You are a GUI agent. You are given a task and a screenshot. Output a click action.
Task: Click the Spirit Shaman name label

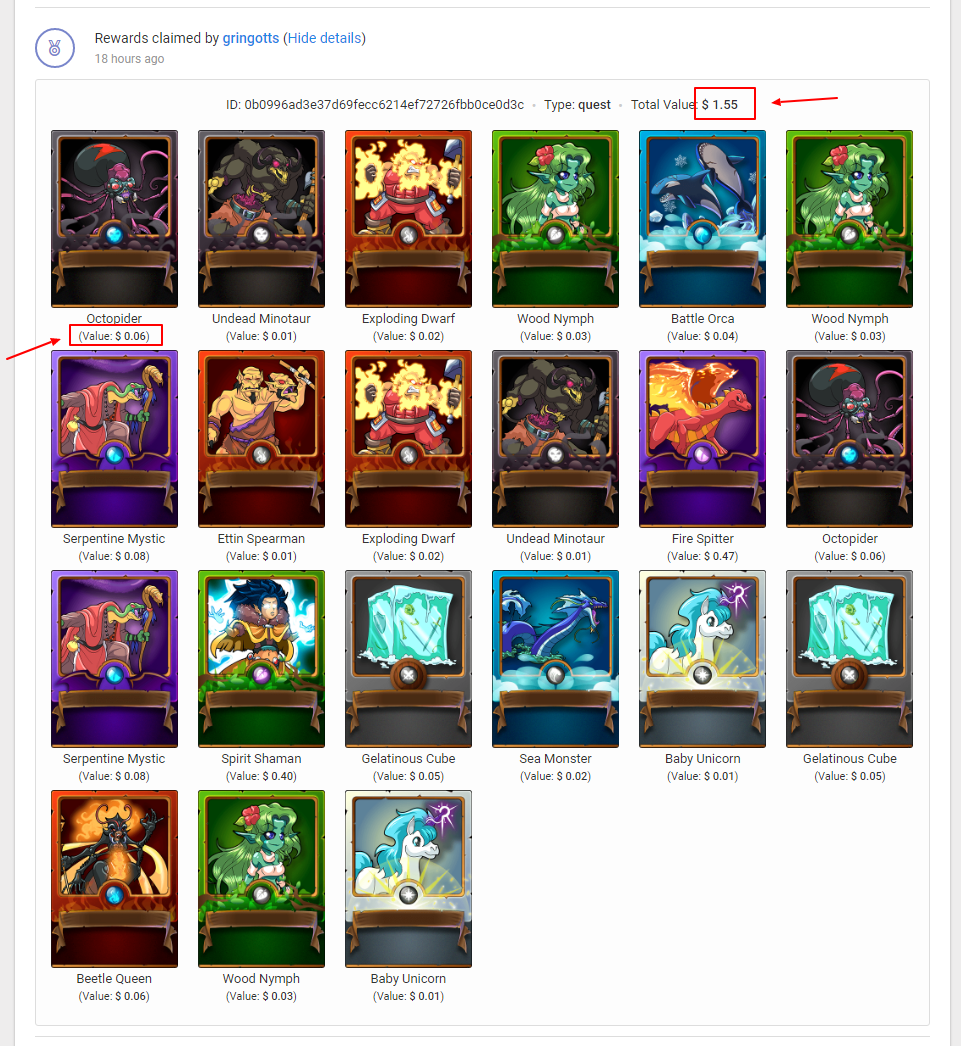point(261,758)
